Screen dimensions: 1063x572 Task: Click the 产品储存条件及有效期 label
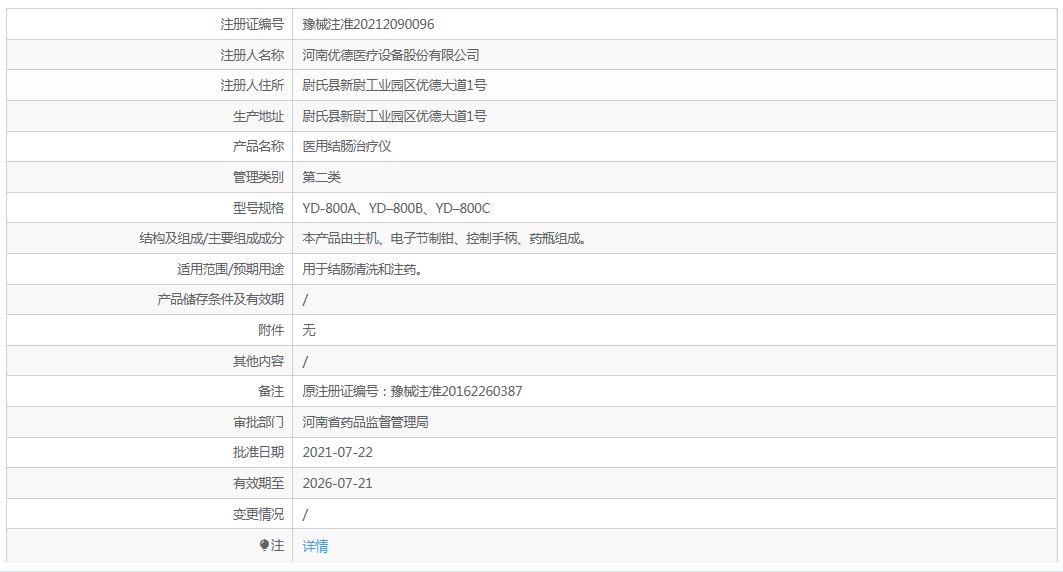[x=220, y=300]
